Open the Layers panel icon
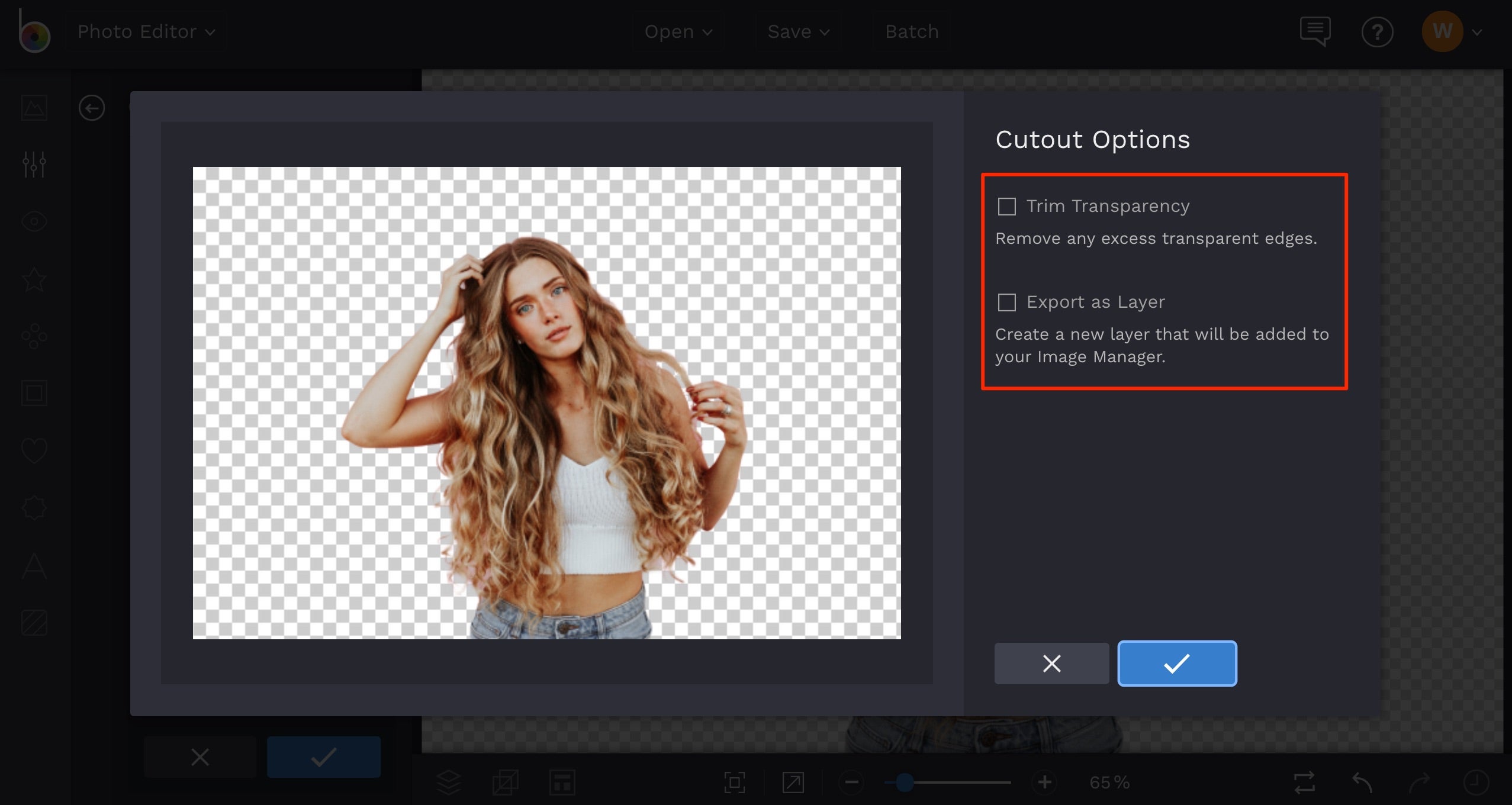Image resolution: width=1512 pixels, height=805 pixels. [x=449, y=781]
